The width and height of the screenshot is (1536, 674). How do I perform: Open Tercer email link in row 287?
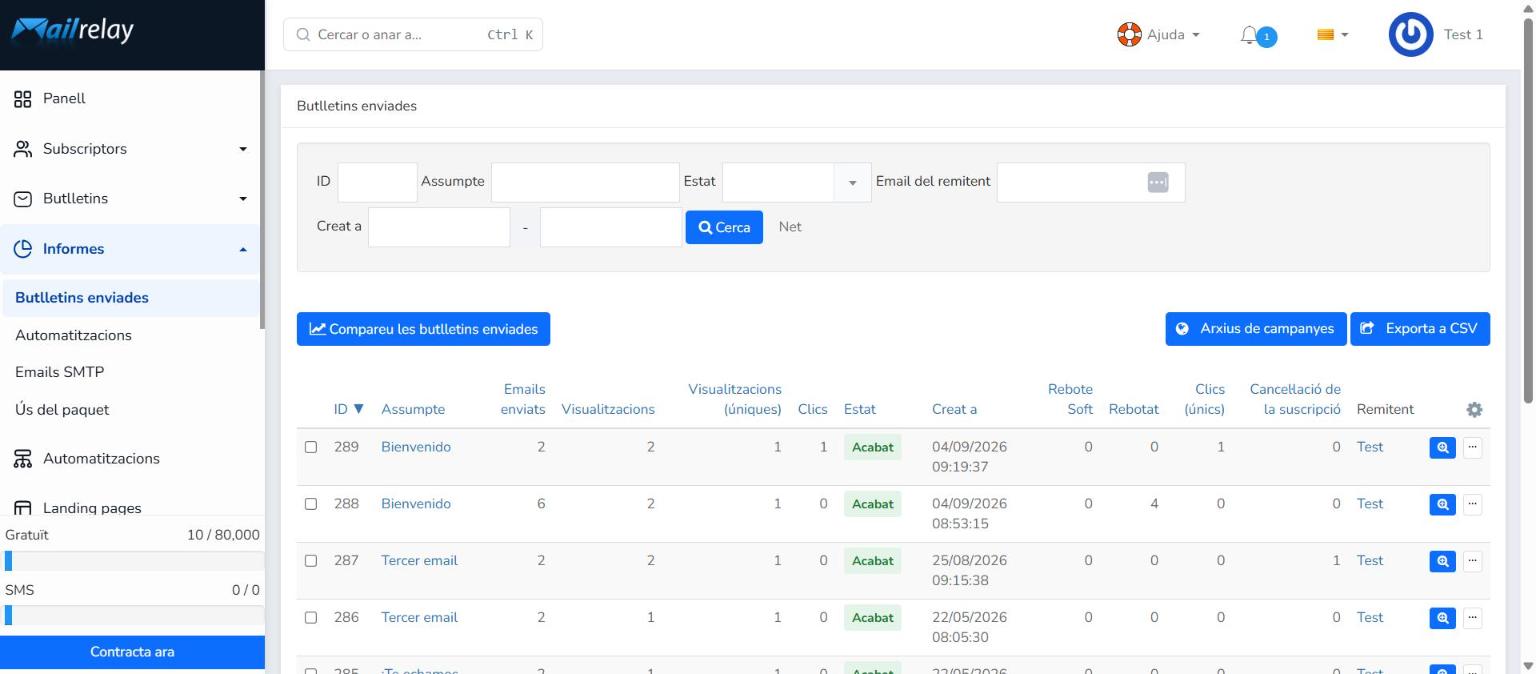(419, 561)
